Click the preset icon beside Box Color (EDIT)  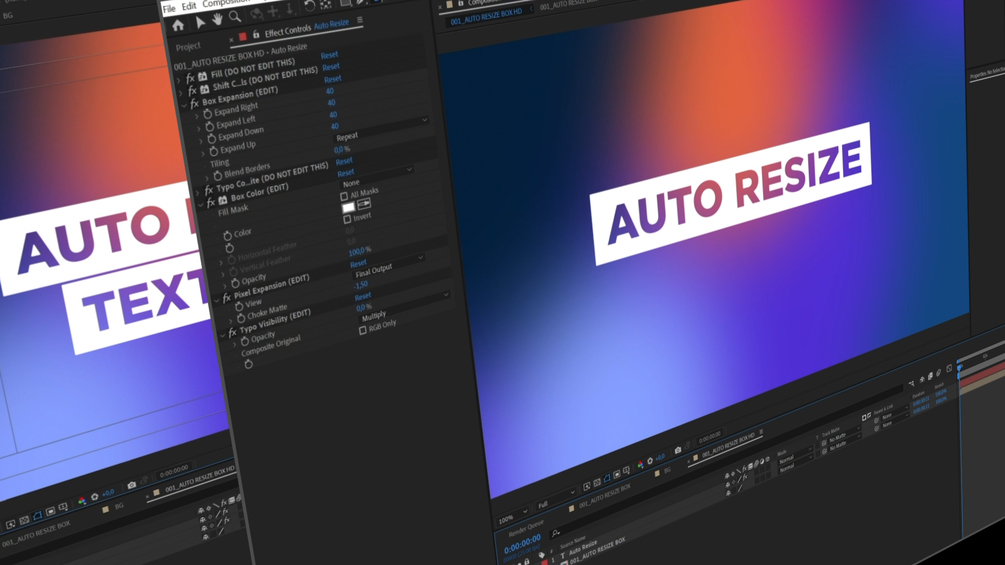222,200
